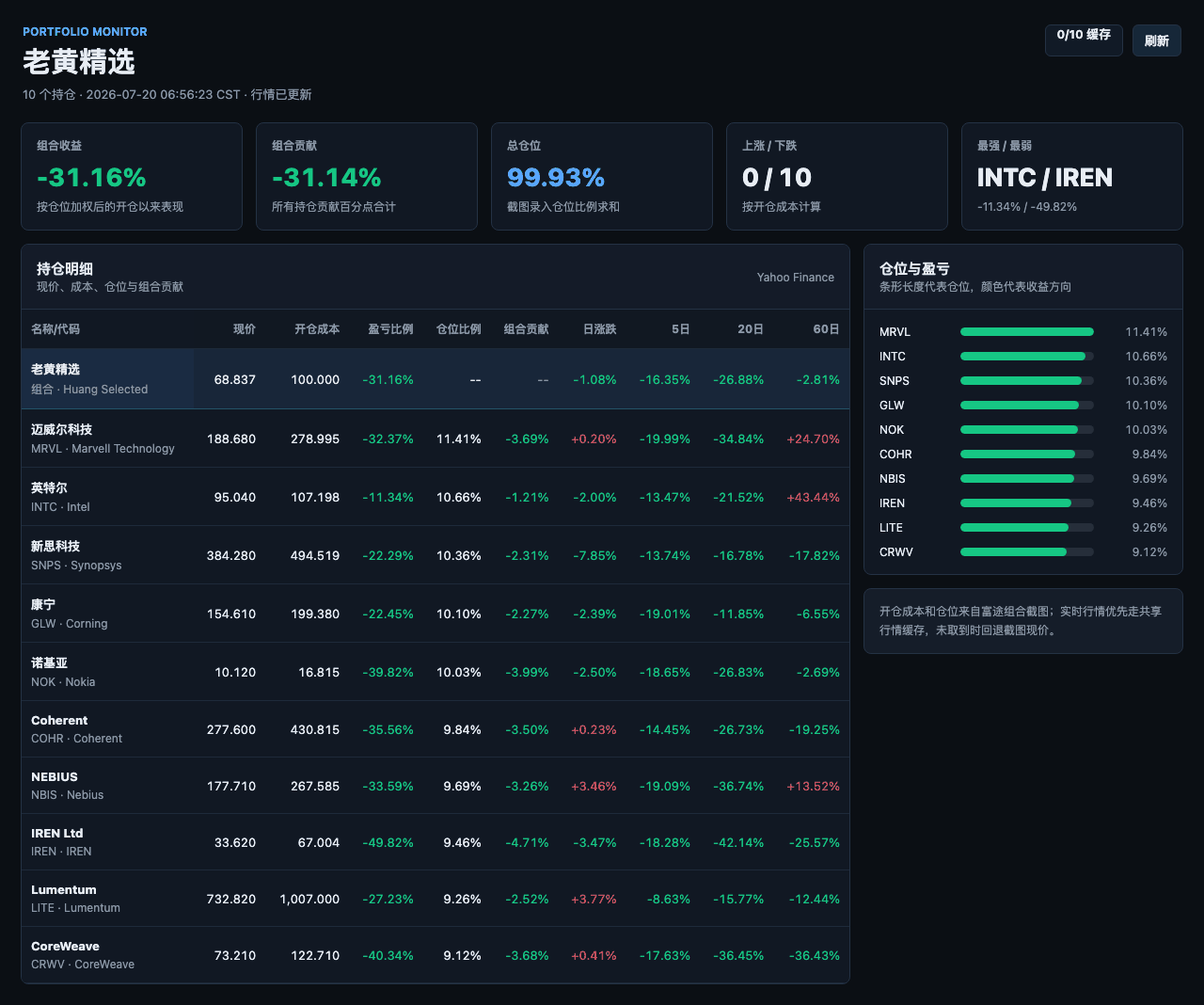Click the portfolio's current value 68.837
Image resolution: width=1204 pixels, height=1005 pixels.
pyautogui.click(x=235, y=380)
